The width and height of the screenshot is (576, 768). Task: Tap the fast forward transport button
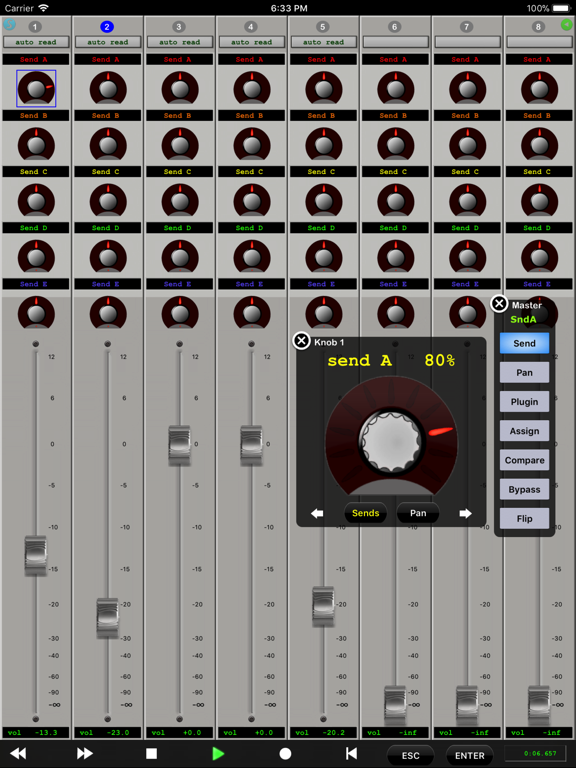(x=85, y=753)
